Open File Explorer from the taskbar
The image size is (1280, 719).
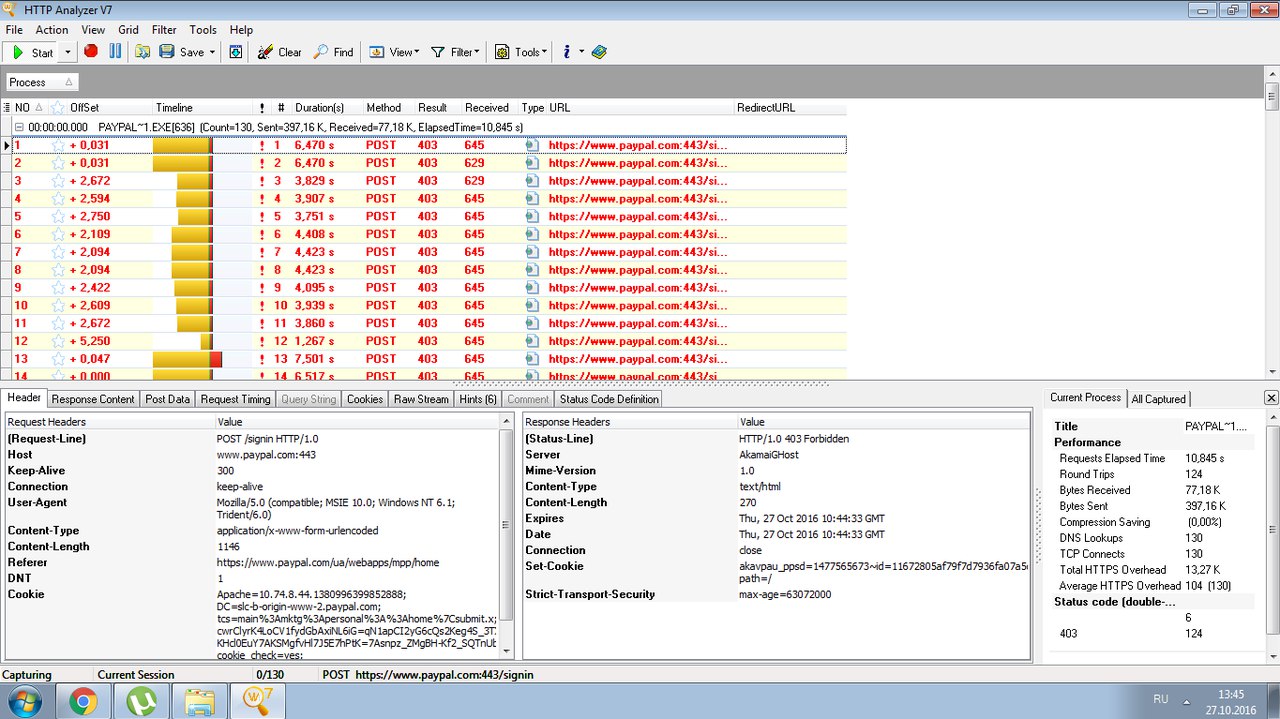(x=199, y=701)
